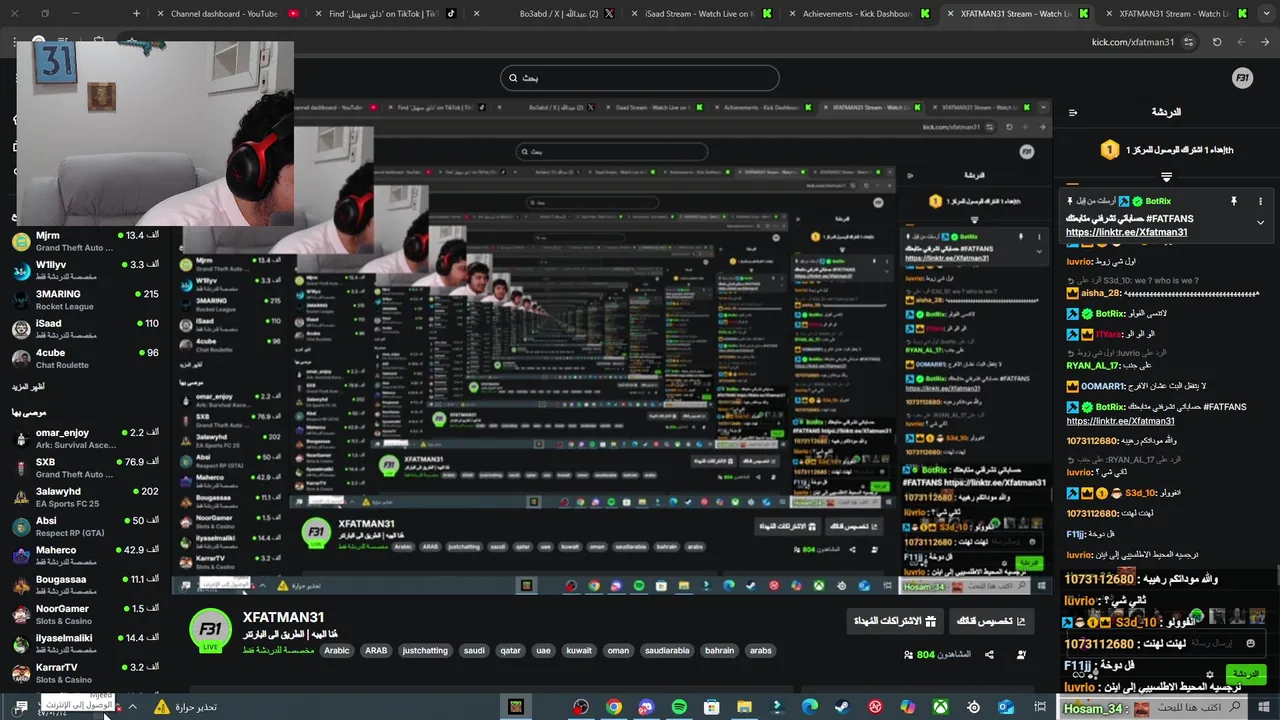Image resolution: width=1280 pixels, height=720 pixels.
Task: Click the Kick search field
Action: pos(640,78)
